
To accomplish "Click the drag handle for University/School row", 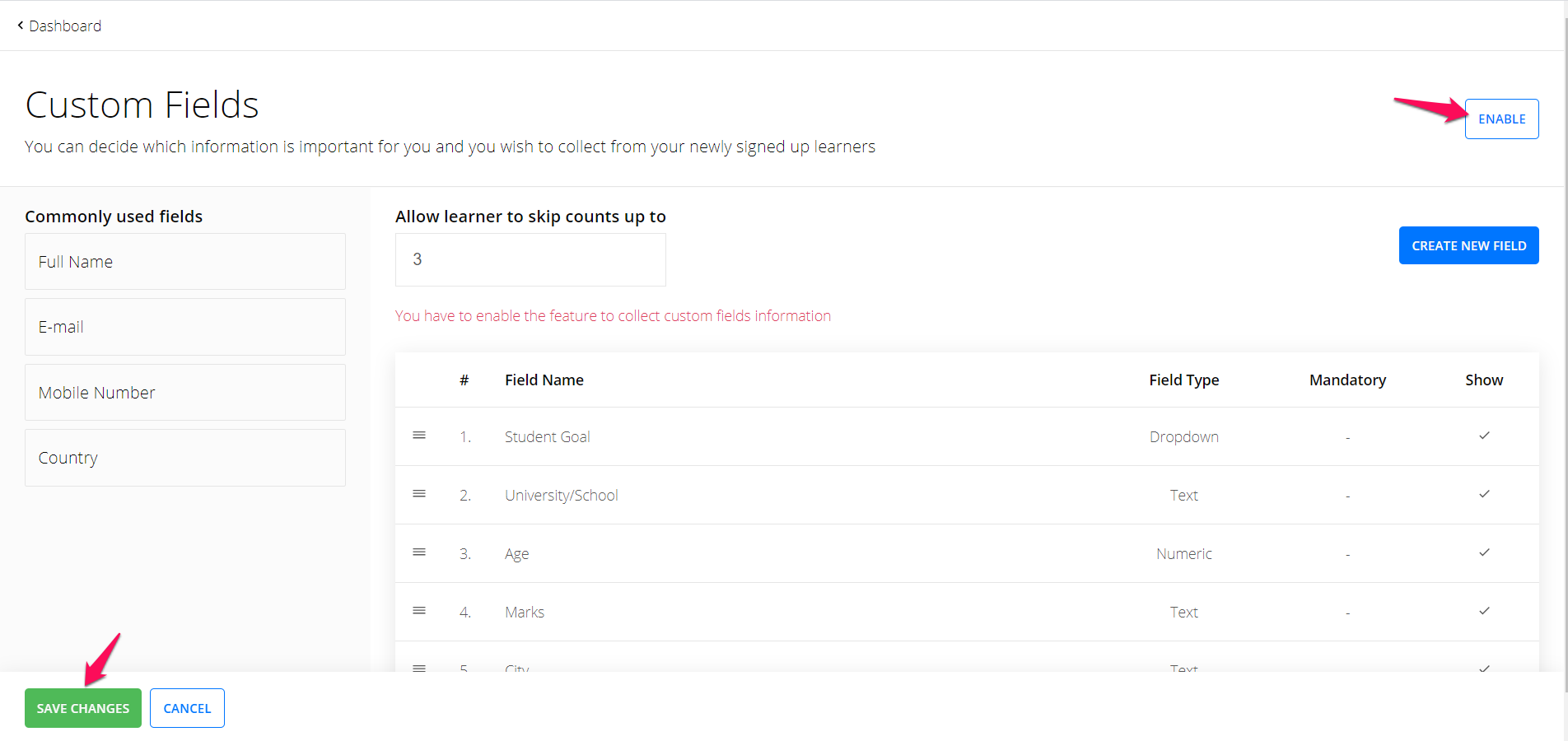I will coord(419,493).
